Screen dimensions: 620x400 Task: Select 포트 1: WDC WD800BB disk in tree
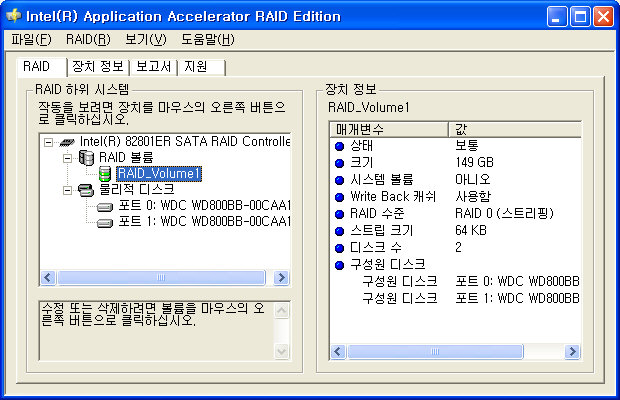point(204,222)
